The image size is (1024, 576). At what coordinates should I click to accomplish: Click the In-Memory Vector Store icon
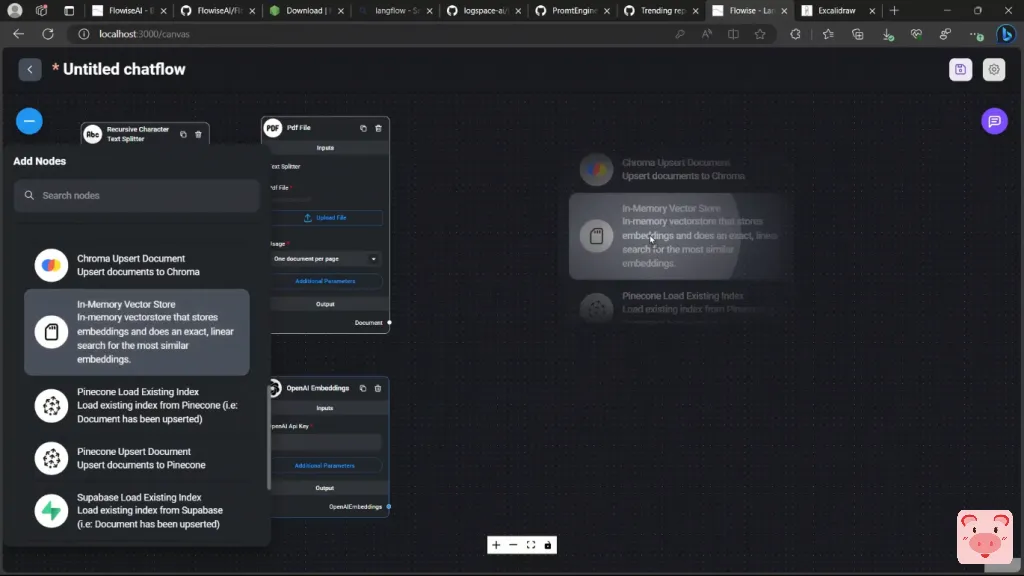tap(51, 332)
